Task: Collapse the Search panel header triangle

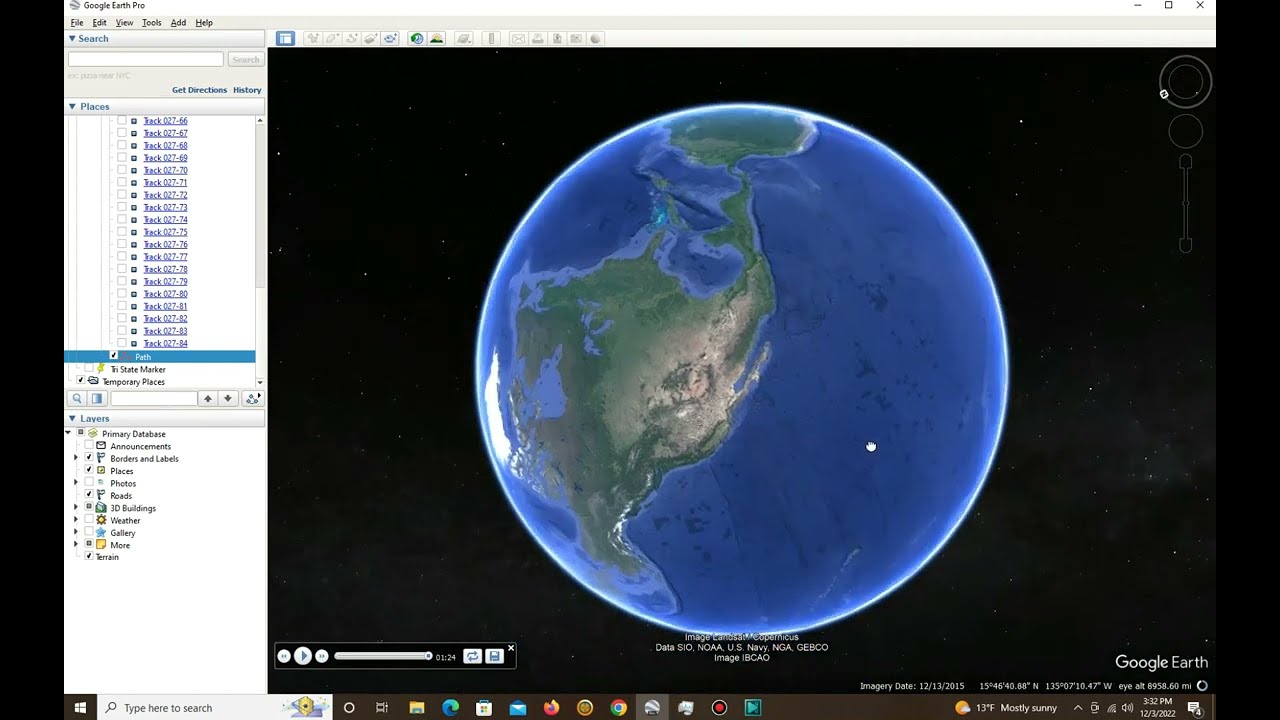Action: (x=72, y=39)
